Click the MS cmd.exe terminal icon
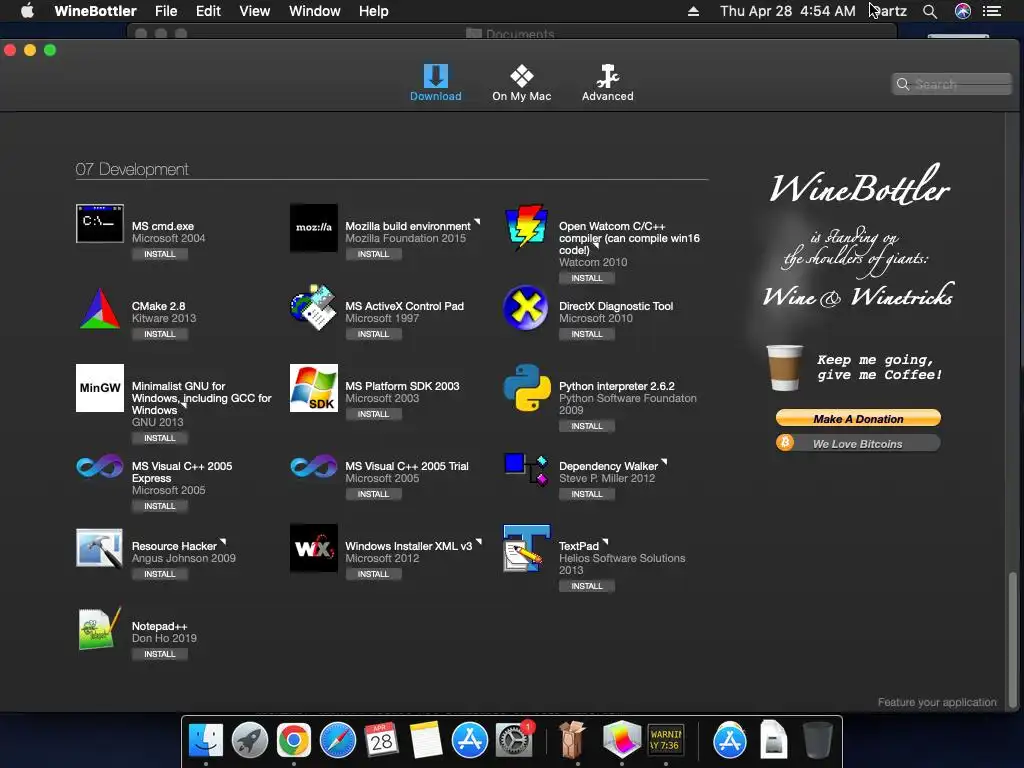 100,224
